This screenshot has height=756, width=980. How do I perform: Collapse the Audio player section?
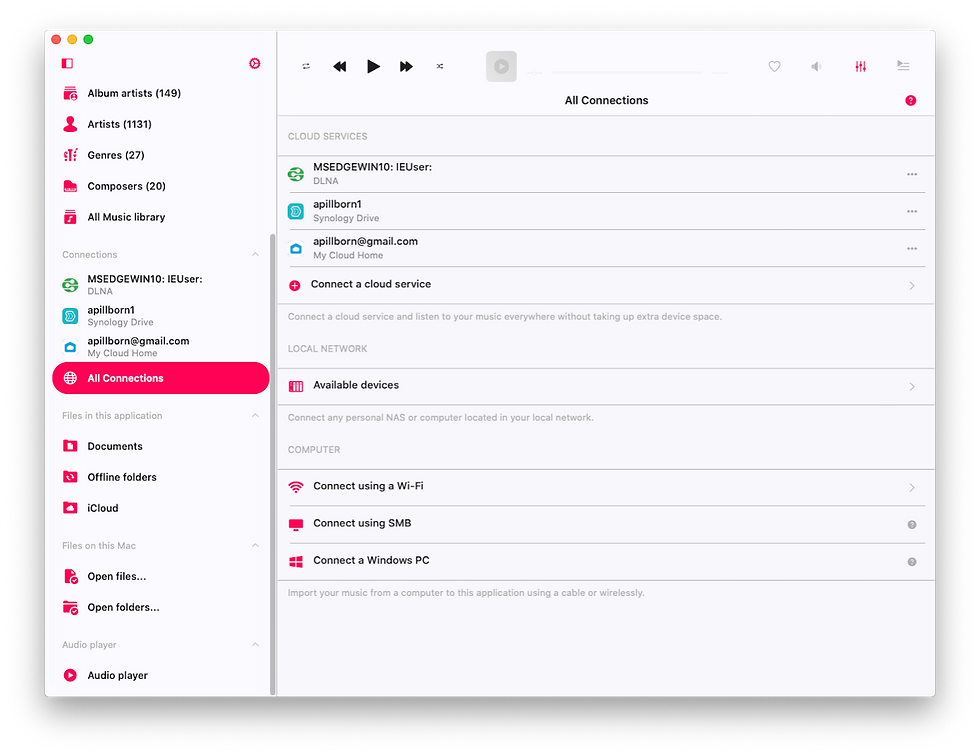pyautogui.click(x=255, y=644)
